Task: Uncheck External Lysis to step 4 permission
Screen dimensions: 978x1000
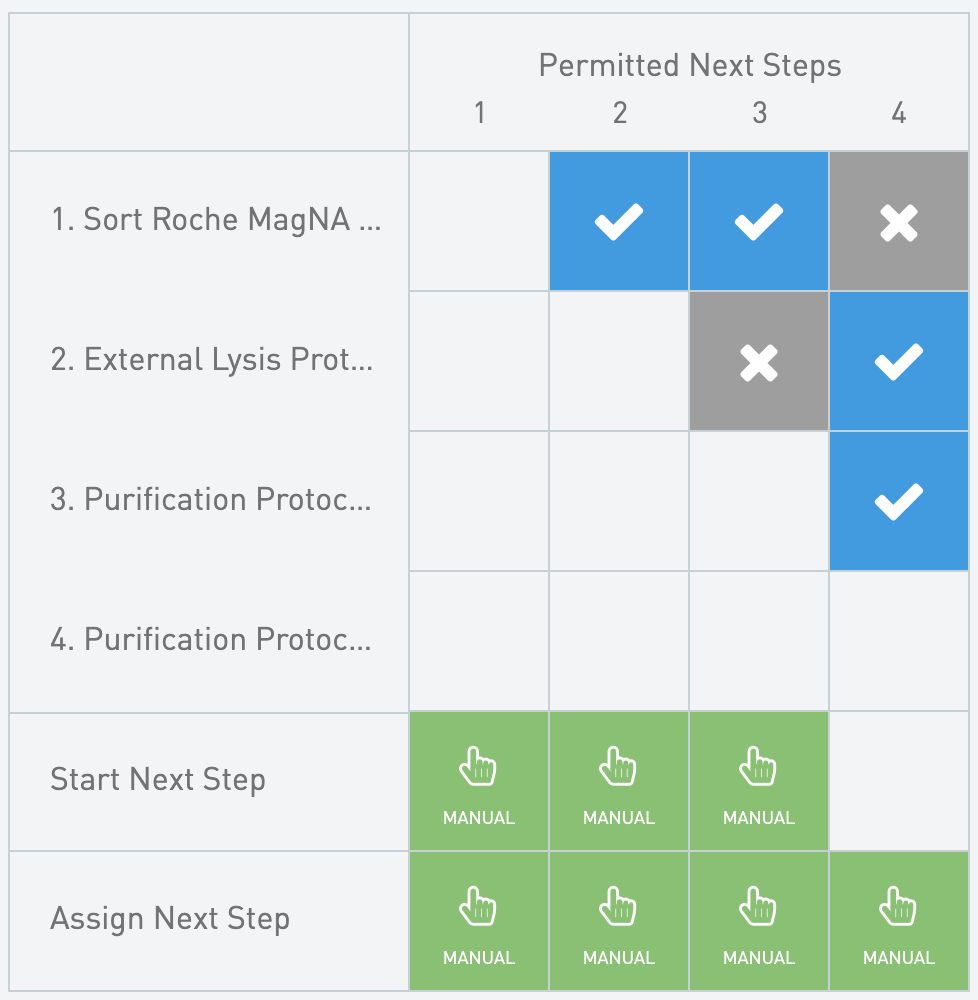Action: [x=899, y=362]
